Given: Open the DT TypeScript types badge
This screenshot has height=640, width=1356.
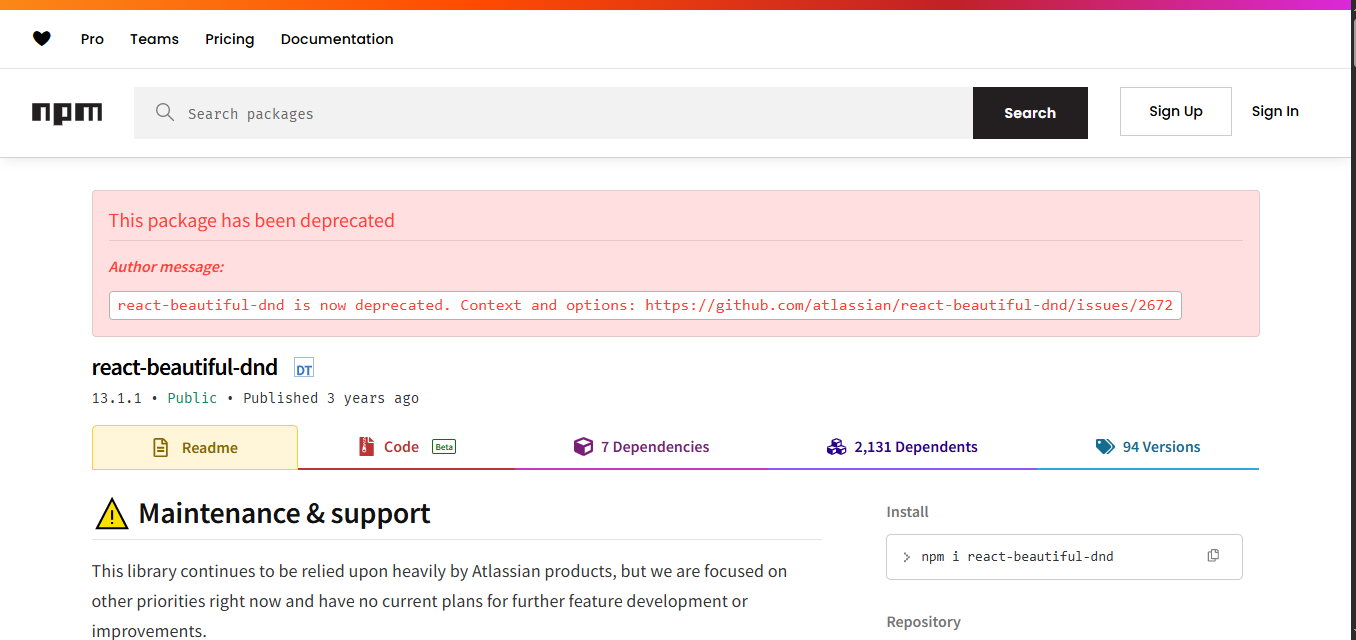Looking at the screenshot, I should coord(304,368).
